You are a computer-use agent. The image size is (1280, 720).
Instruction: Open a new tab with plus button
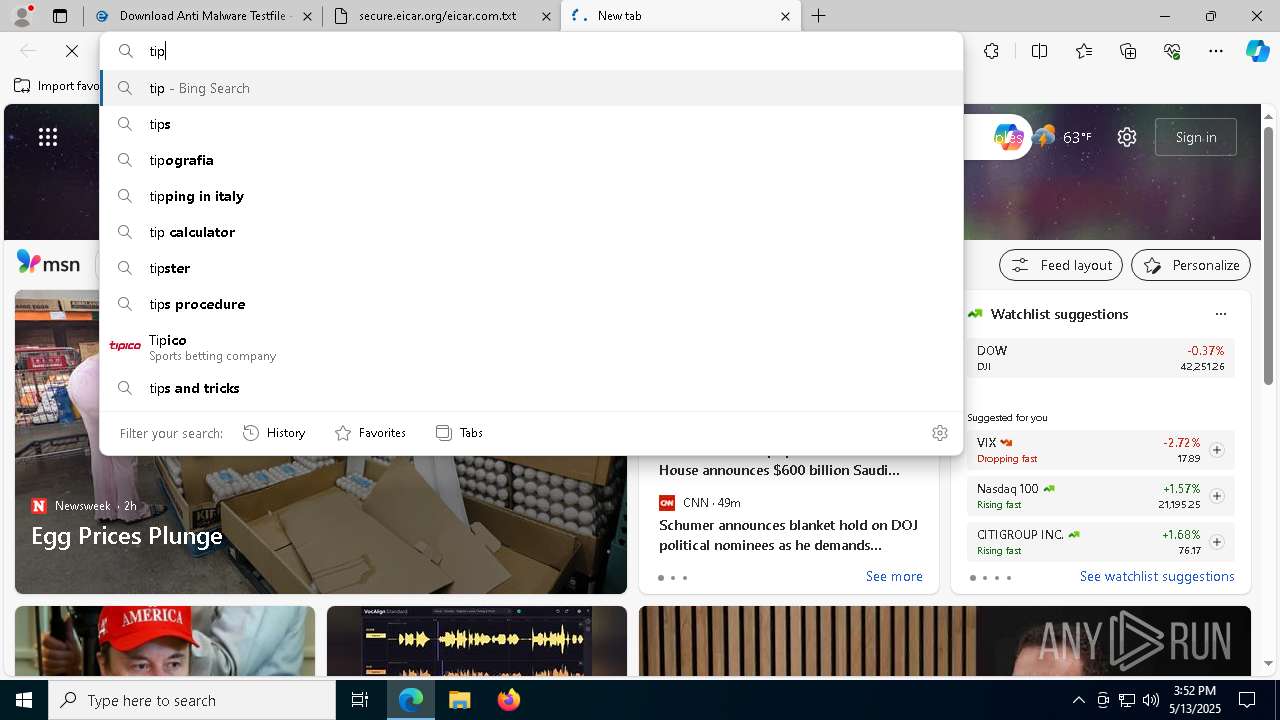pyautogui.click(x=818, y=16)
